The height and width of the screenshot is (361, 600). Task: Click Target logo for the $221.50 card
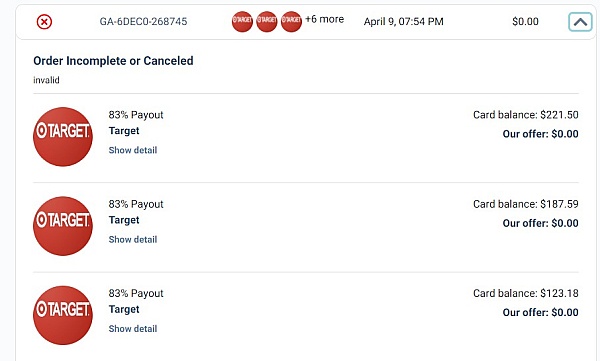[x=63, y=137]
